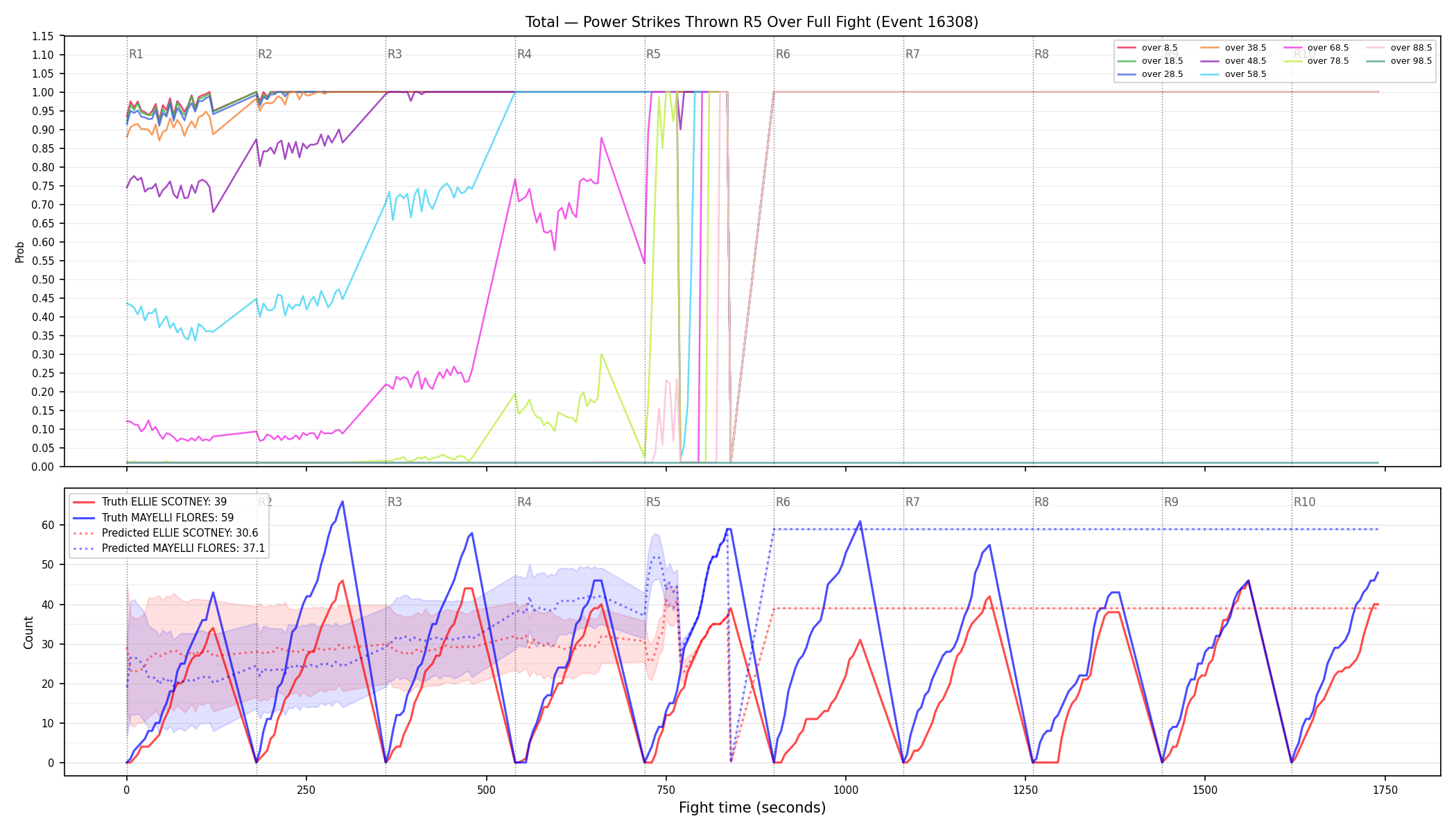Click the 250 tick on the fight time axis
1456x832 pixels.
[306, 790]
